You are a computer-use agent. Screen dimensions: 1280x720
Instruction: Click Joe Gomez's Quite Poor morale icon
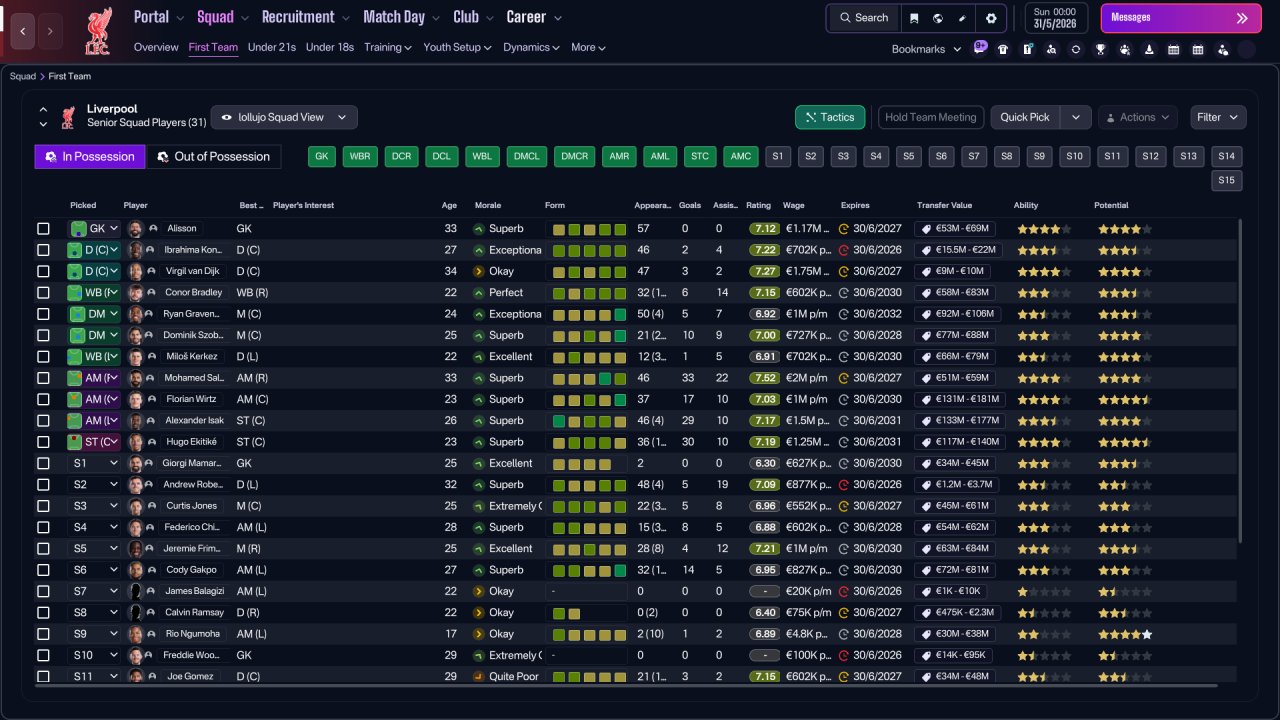[x=479, y=677]
